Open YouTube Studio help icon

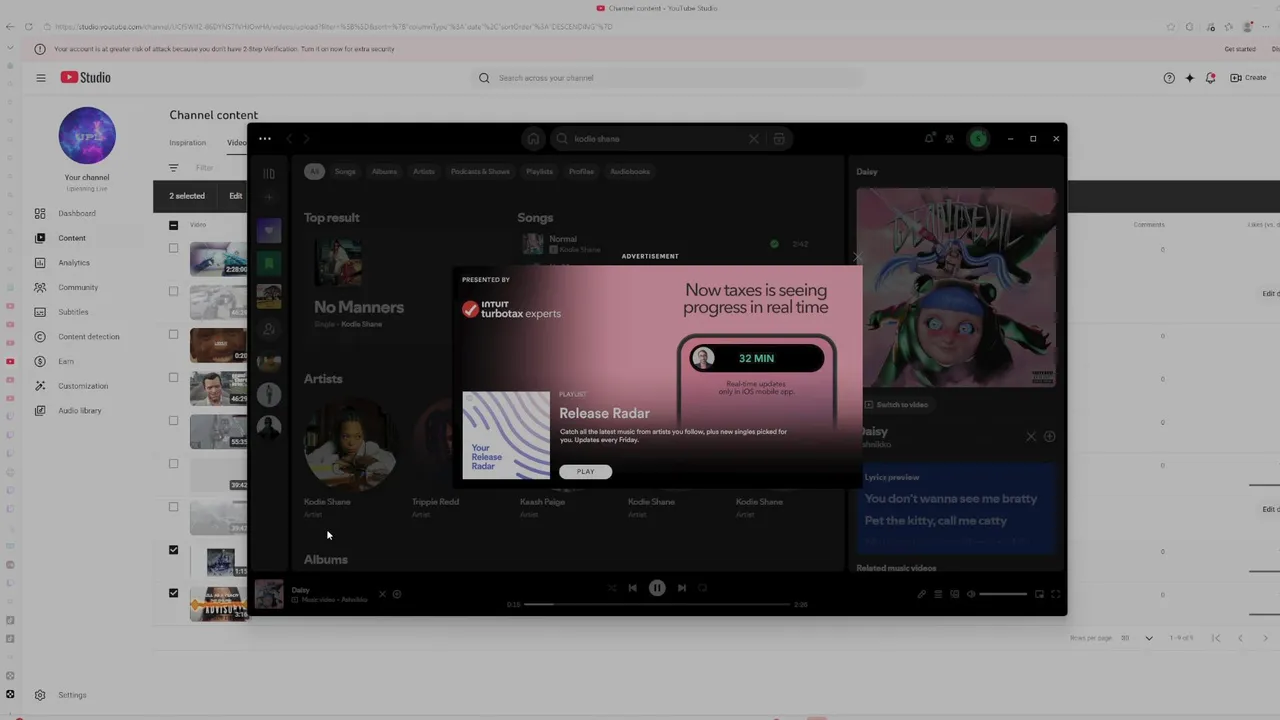click(1169, 78)
